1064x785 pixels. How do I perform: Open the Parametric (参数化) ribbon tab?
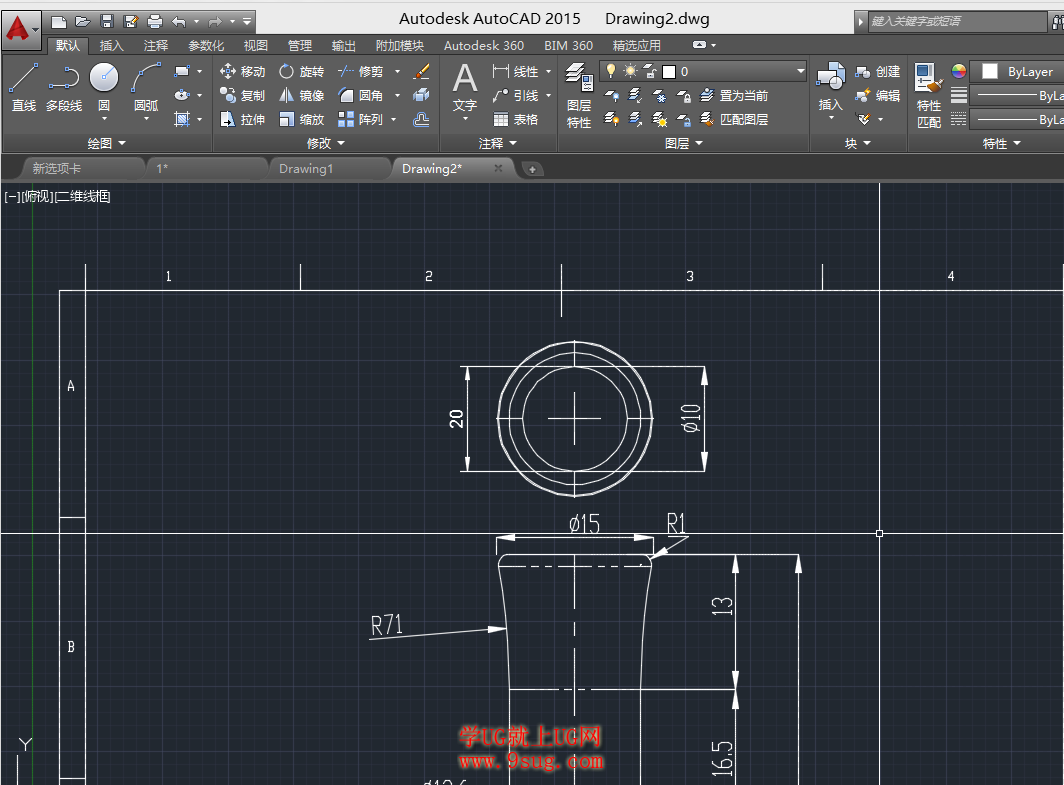point(206,45)
